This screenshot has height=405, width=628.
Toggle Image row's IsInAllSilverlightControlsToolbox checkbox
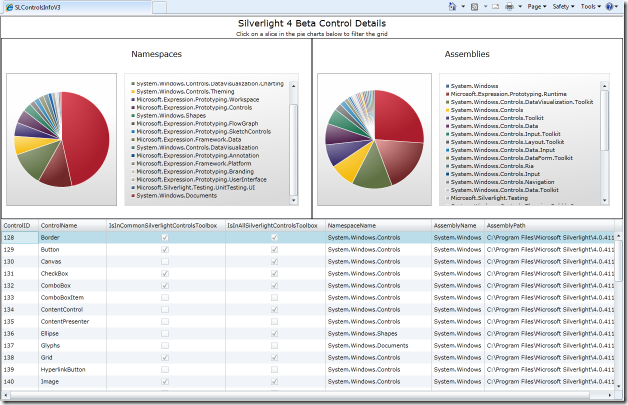pyautogui.click(x=274, y=382)
